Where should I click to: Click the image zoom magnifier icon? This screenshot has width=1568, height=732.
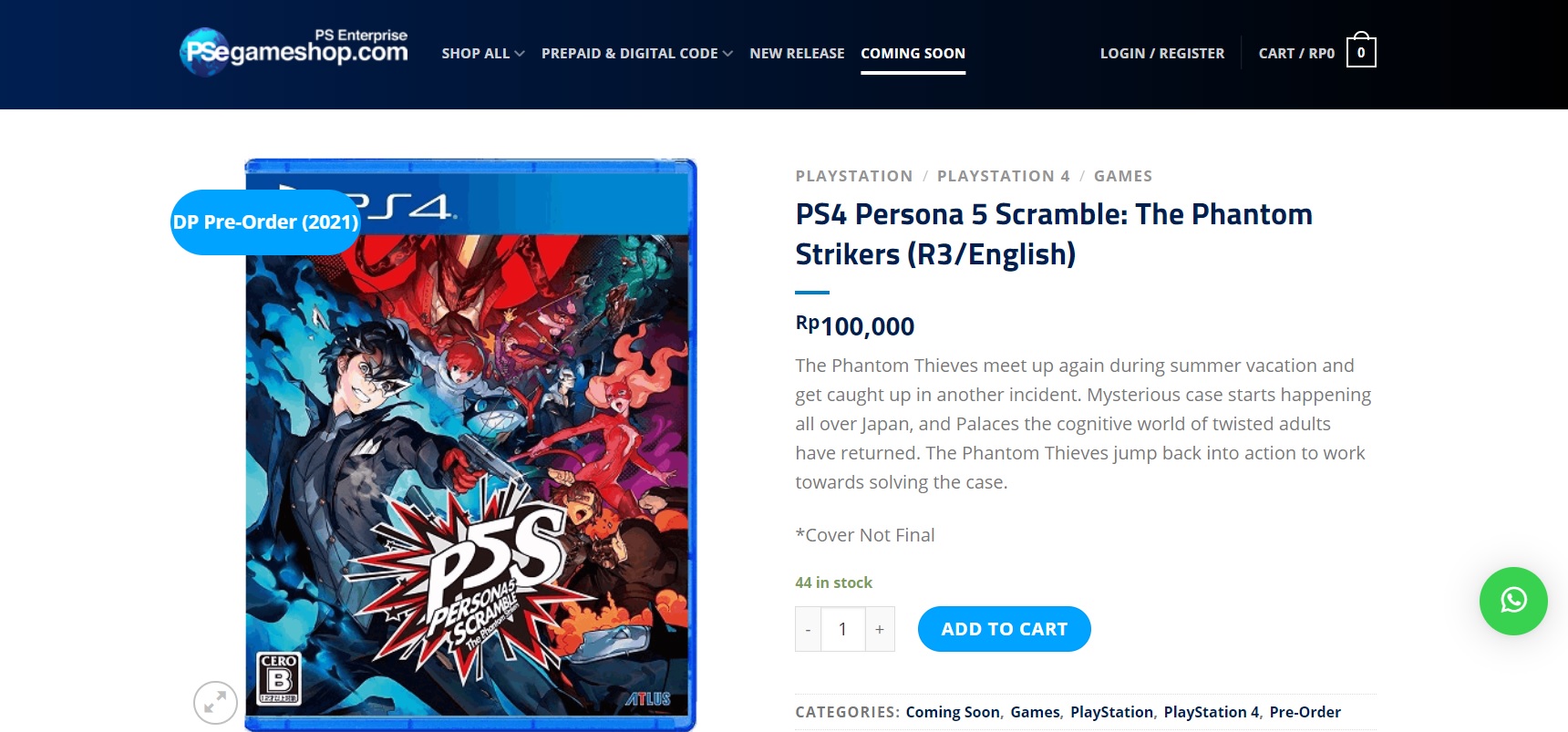point(216,702)
